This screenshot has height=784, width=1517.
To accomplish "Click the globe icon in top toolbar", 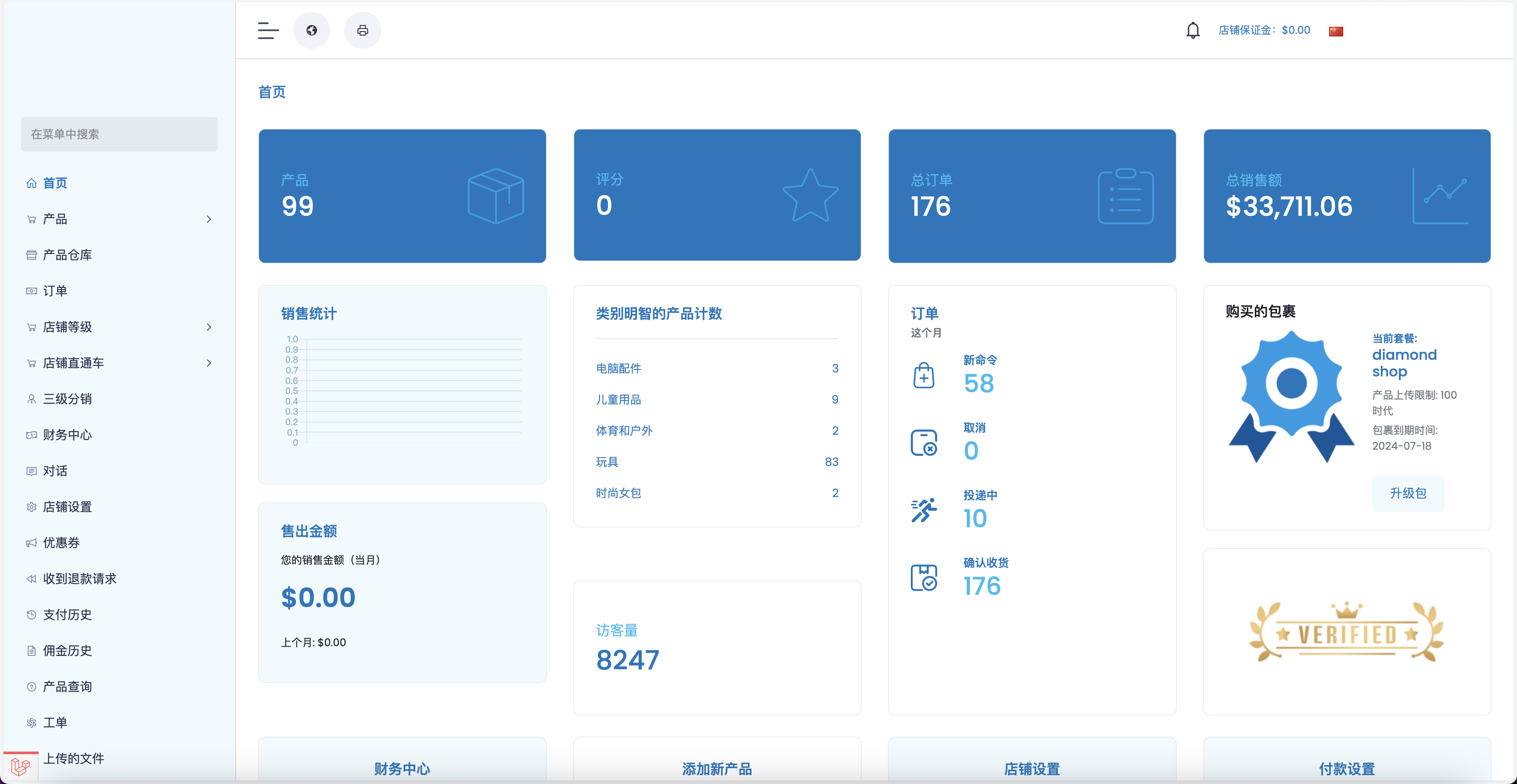I will pos(312,30).
